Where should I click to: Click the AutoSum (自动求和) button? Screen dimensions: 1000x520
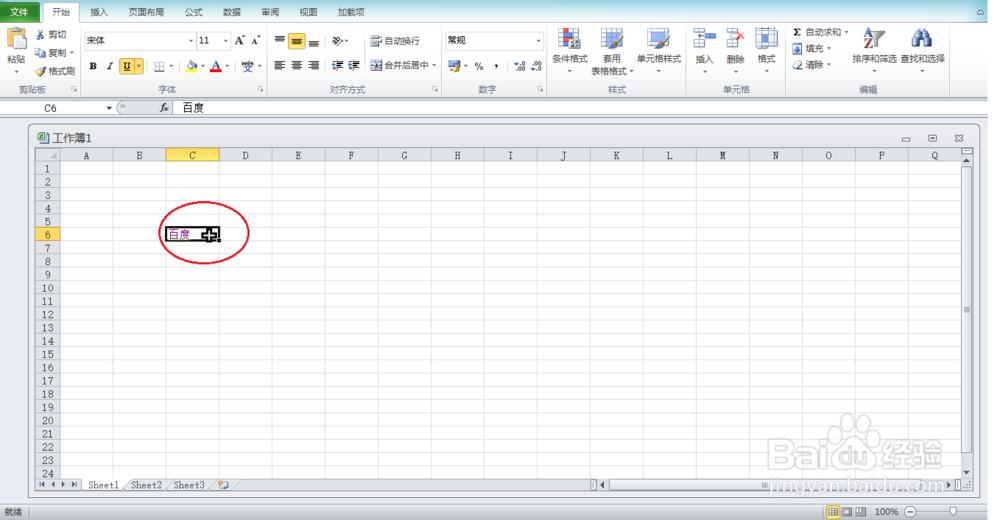[816, 32]
